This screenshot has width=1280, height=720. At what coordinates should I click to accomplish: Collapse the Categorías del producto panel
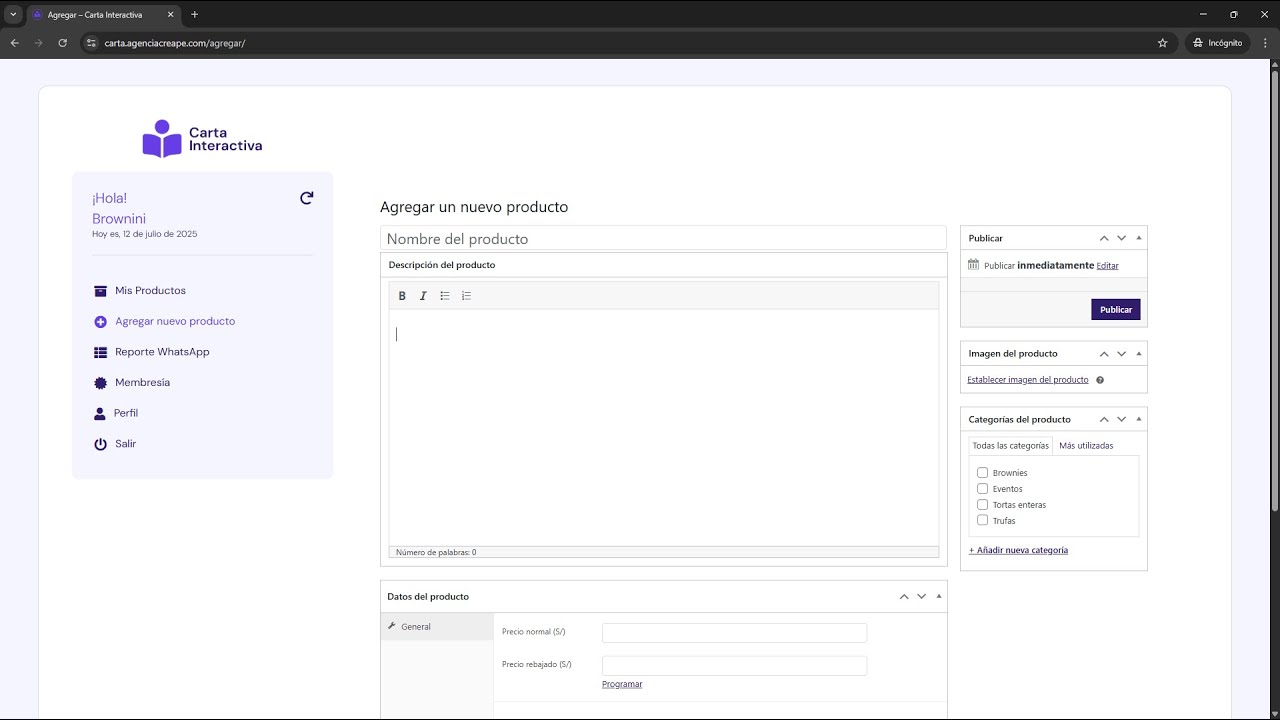pos(1139,420)
